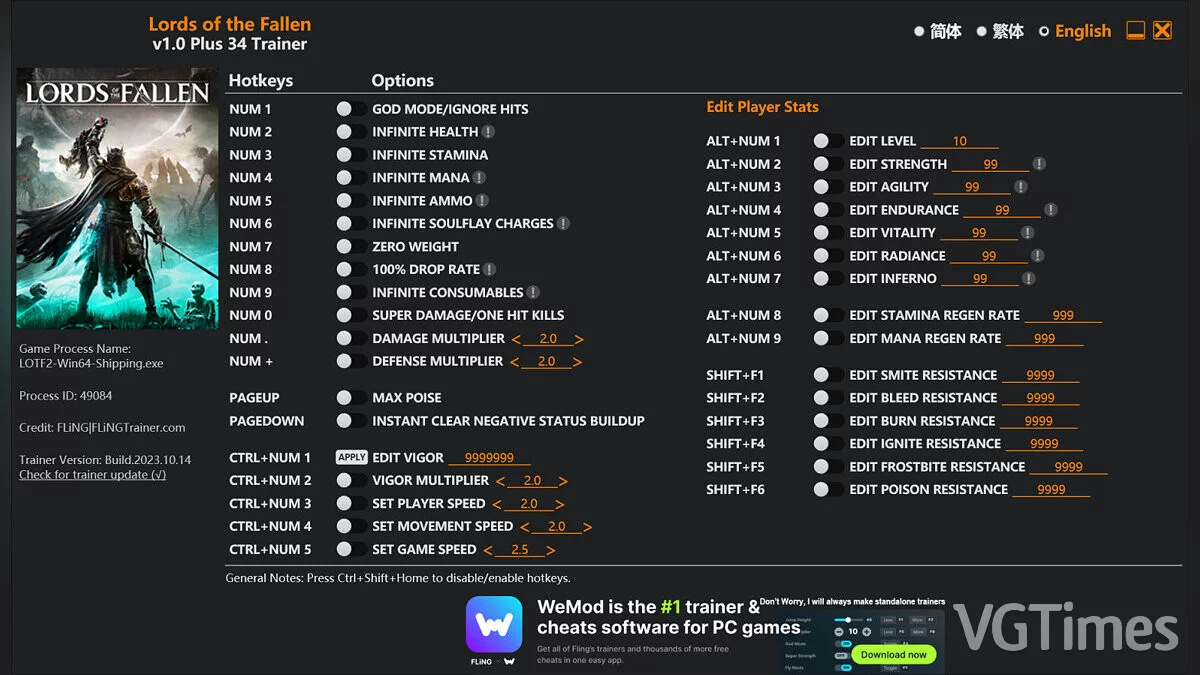Image resolution: width=1200 pixels, height=675 pixels.
Task: Open the Check for trainer update link
Action: click(93, 475)
